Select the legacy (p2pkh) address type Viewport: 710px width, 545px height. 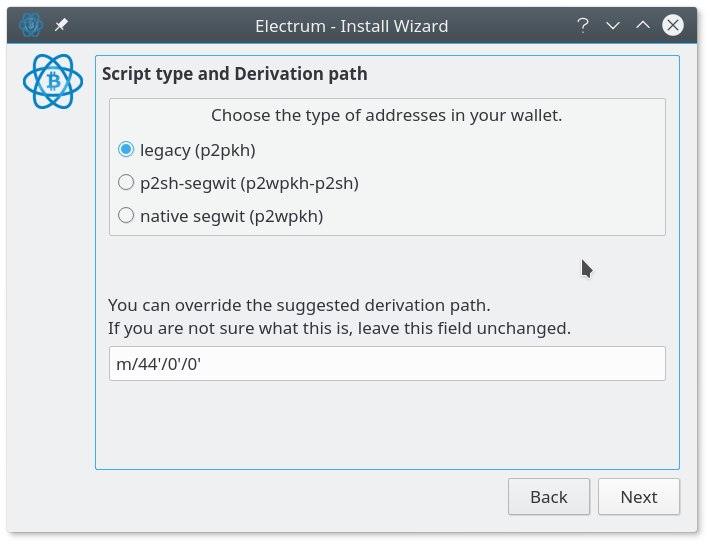(x=126, y=149)
